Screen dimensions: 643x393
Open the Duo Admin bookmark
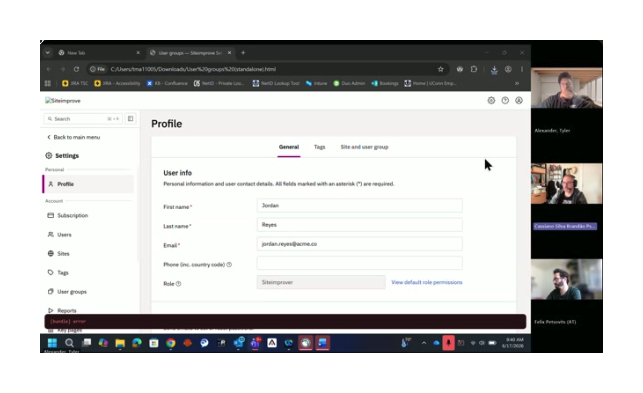tap(349, 83)
